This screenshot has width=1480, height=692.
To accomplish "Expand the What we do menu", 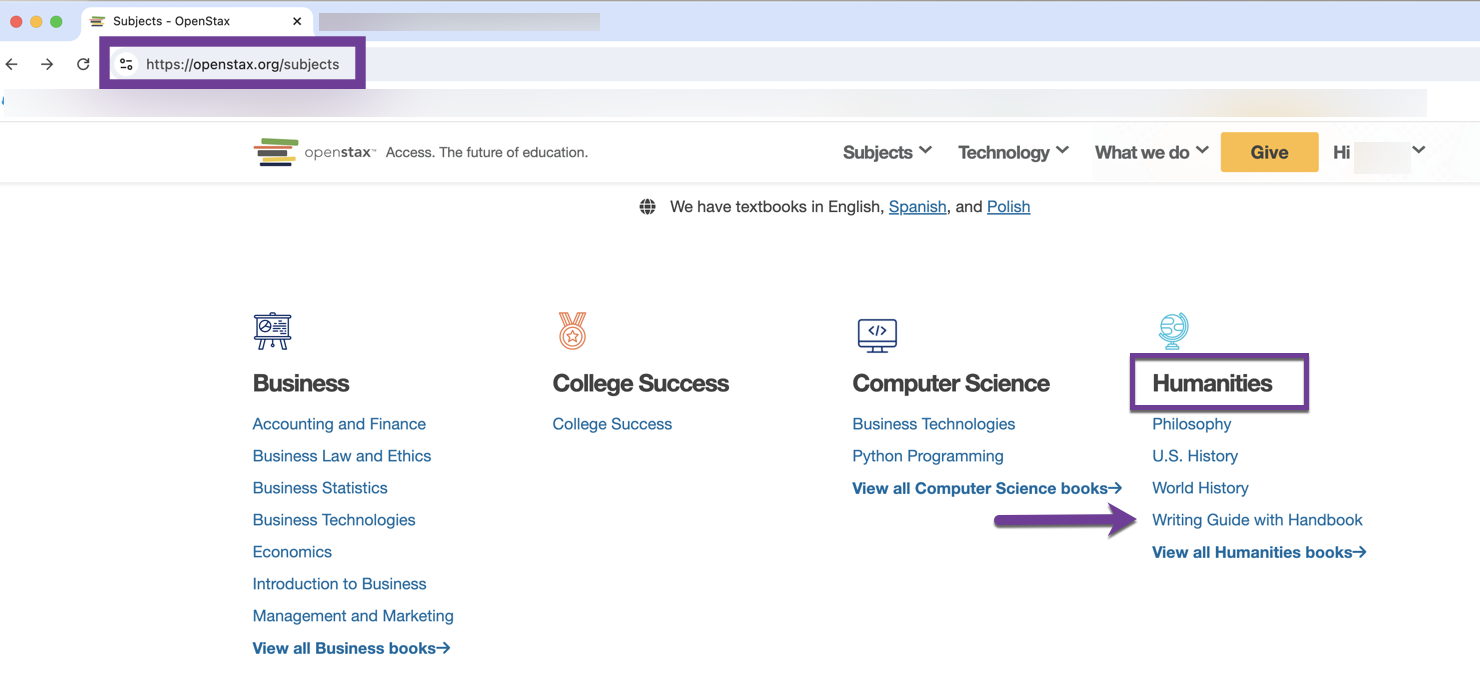I will (1151, 152).
